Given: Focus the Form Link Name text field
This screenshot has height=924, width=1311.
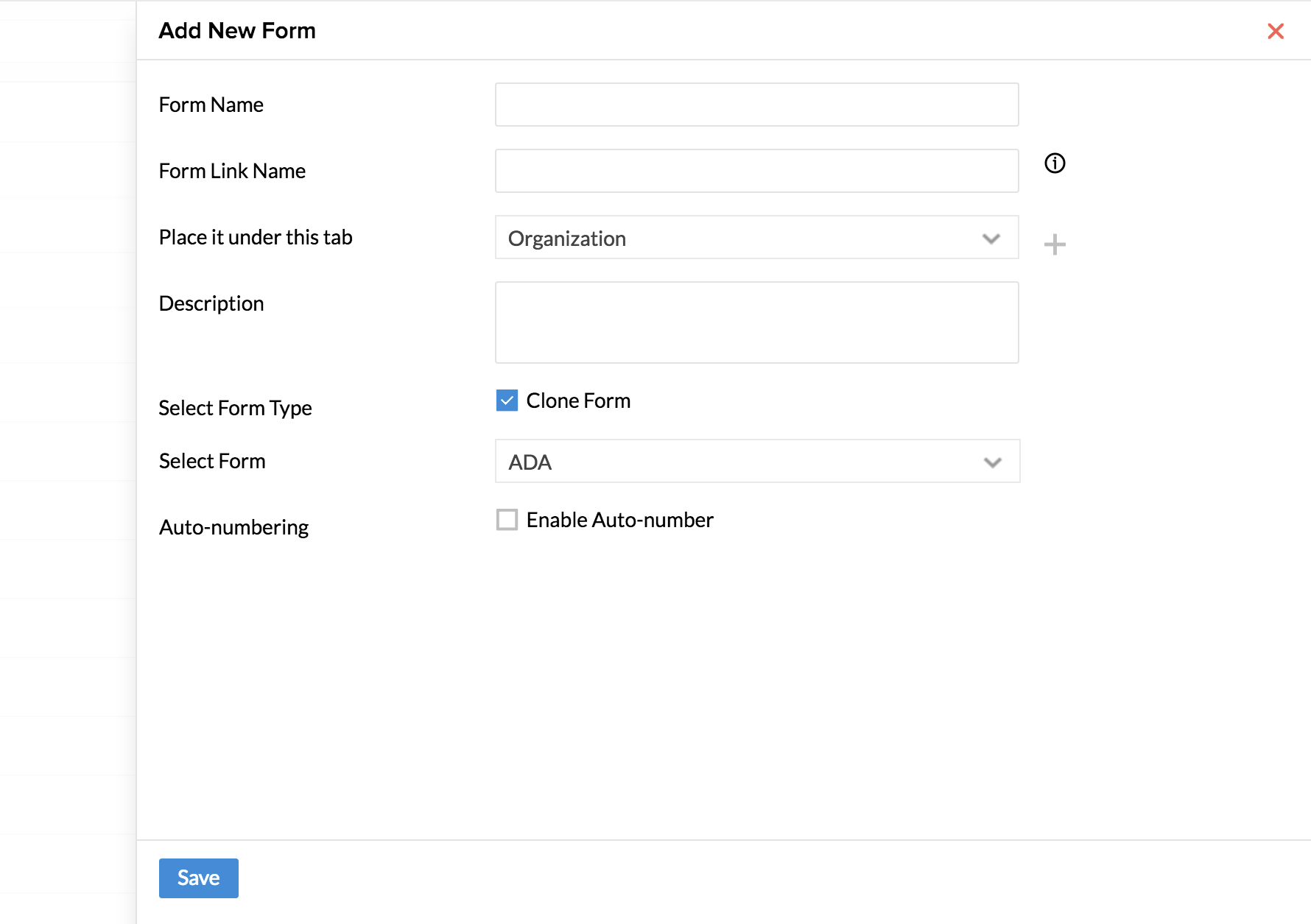Looking at the screenshot, I should (756, 171).
